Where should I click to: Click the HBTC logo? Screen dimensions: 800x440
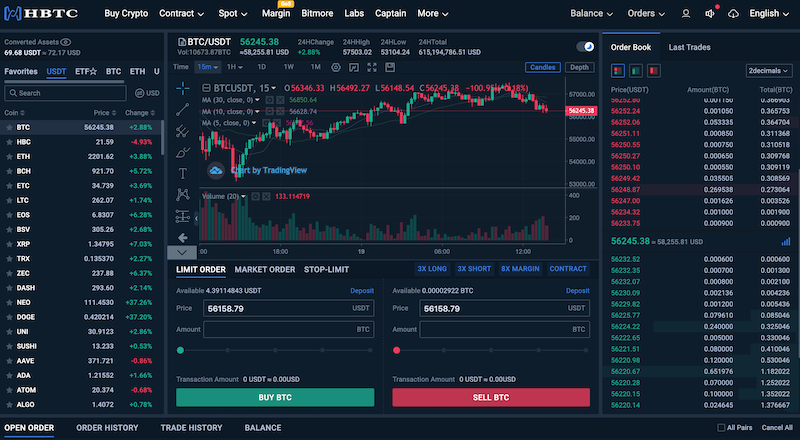point(41,14)
